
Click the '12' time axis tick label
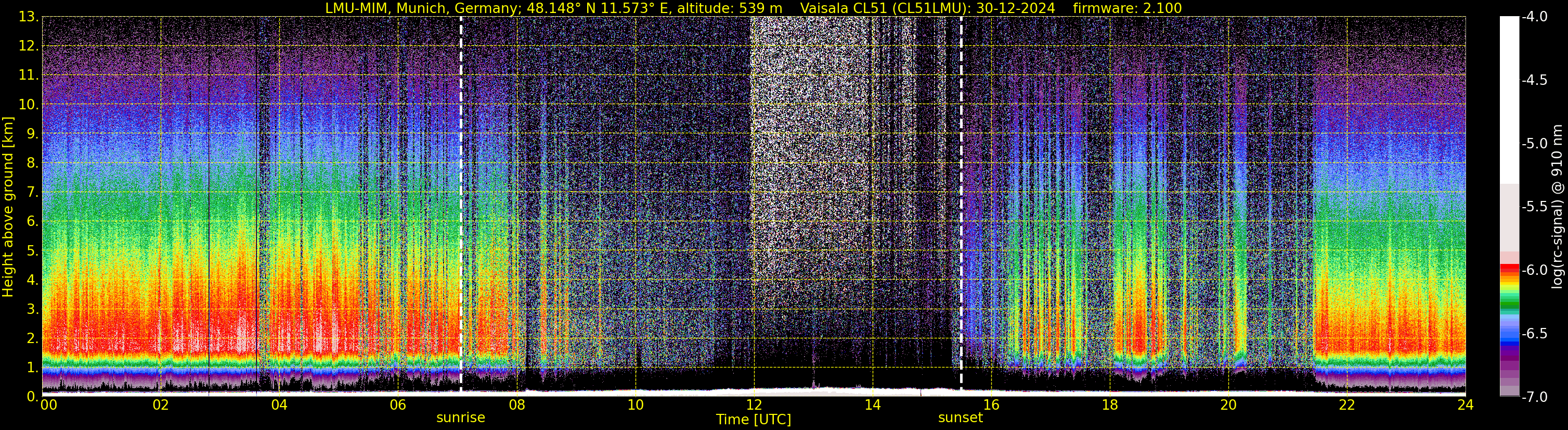(754, 405)
